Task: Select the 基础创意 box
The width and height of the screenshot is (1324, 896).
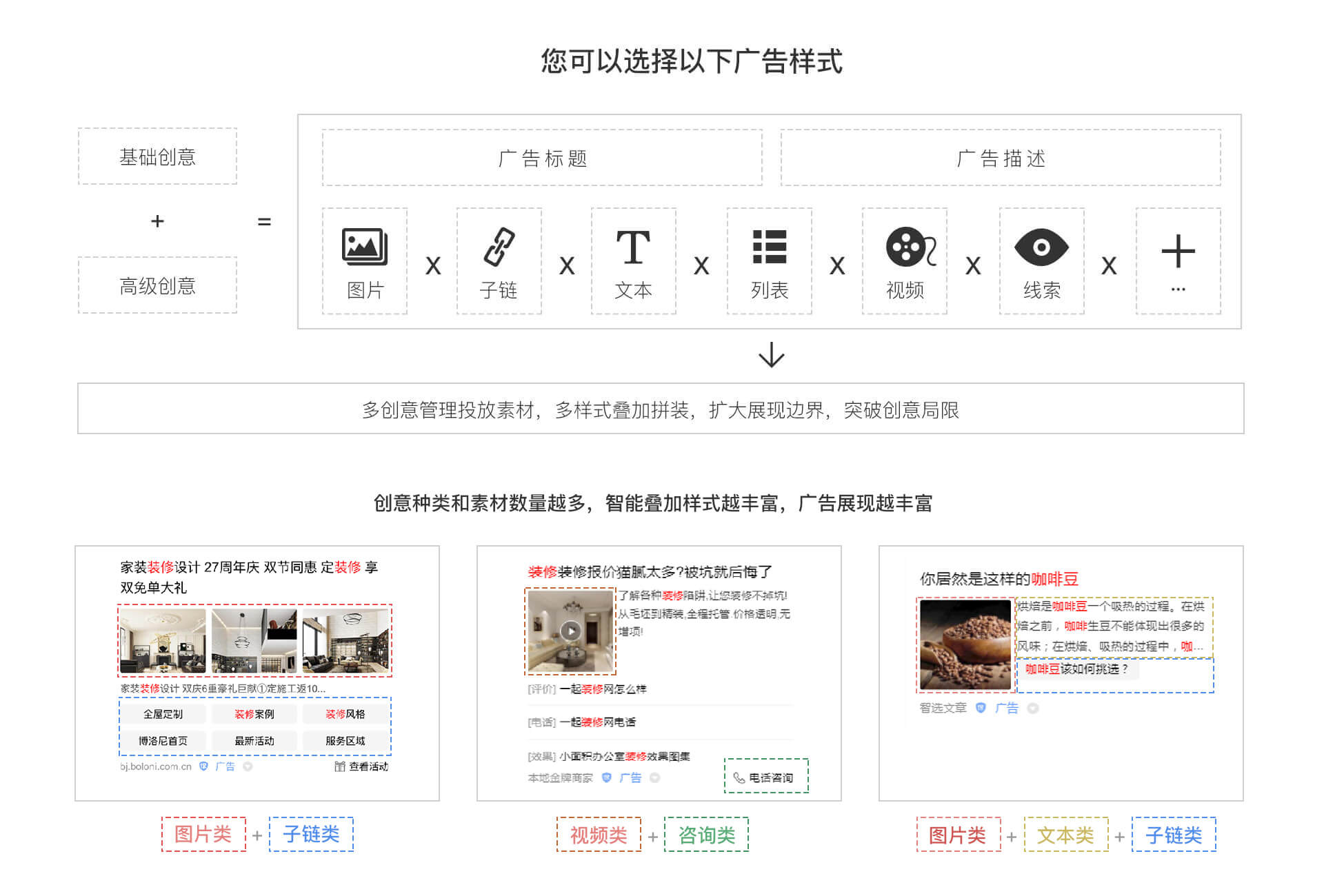Action: [x=157, y=156]
